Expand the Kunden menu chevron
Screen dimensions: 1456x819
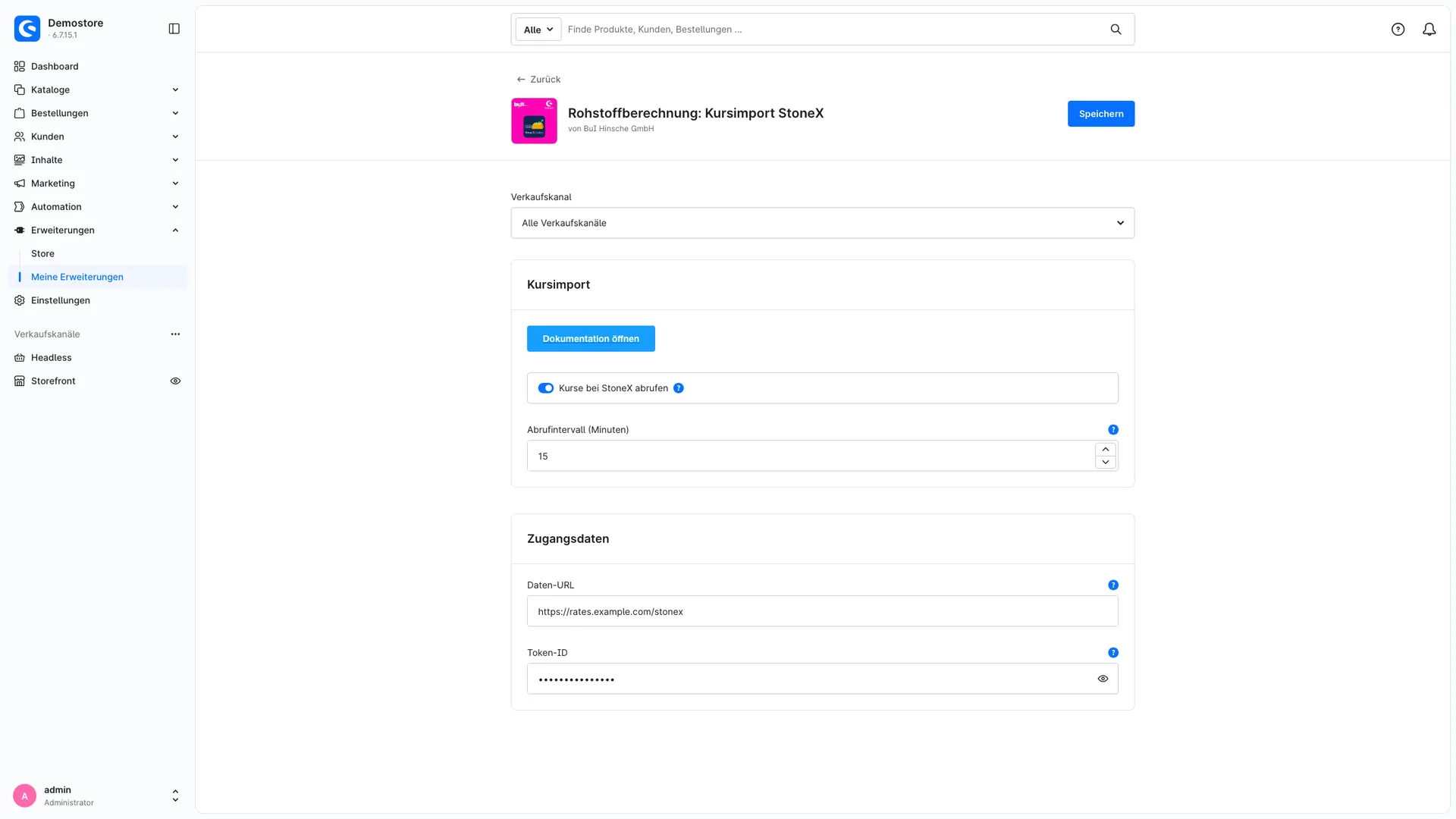pyautogui.click(x=175, y=137)
